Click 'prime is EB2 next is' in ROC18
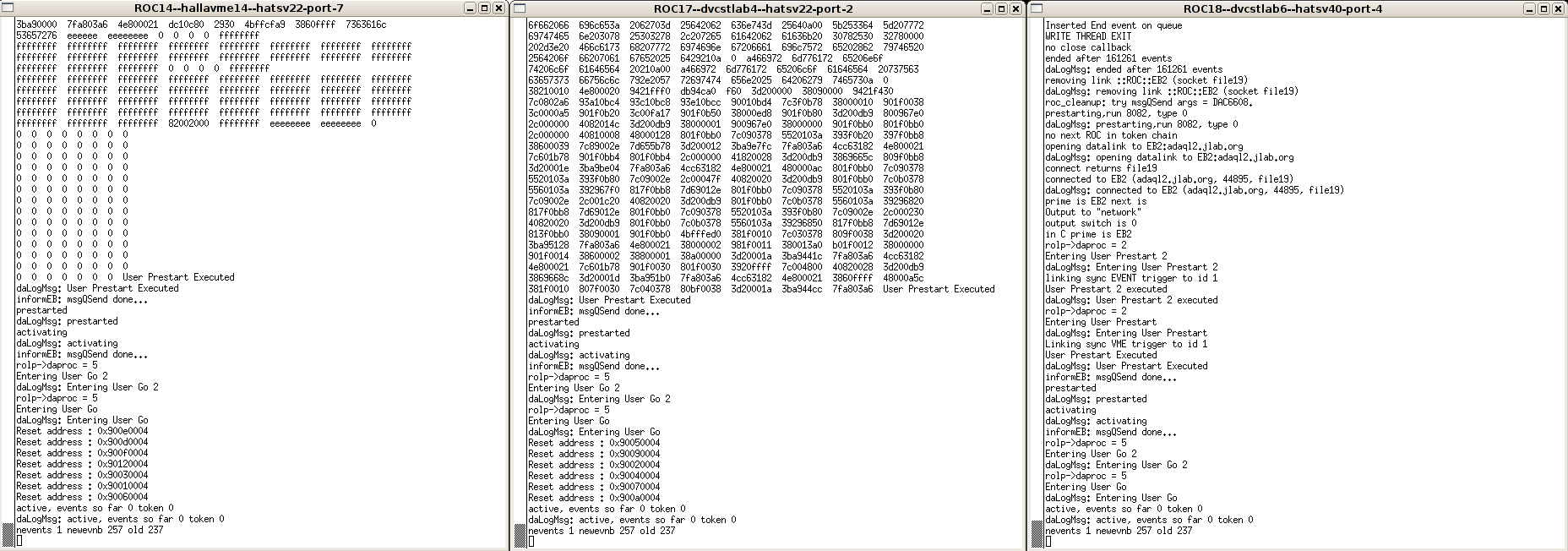The width and height of the screenshot is (1568, 551). (1096, 201)
